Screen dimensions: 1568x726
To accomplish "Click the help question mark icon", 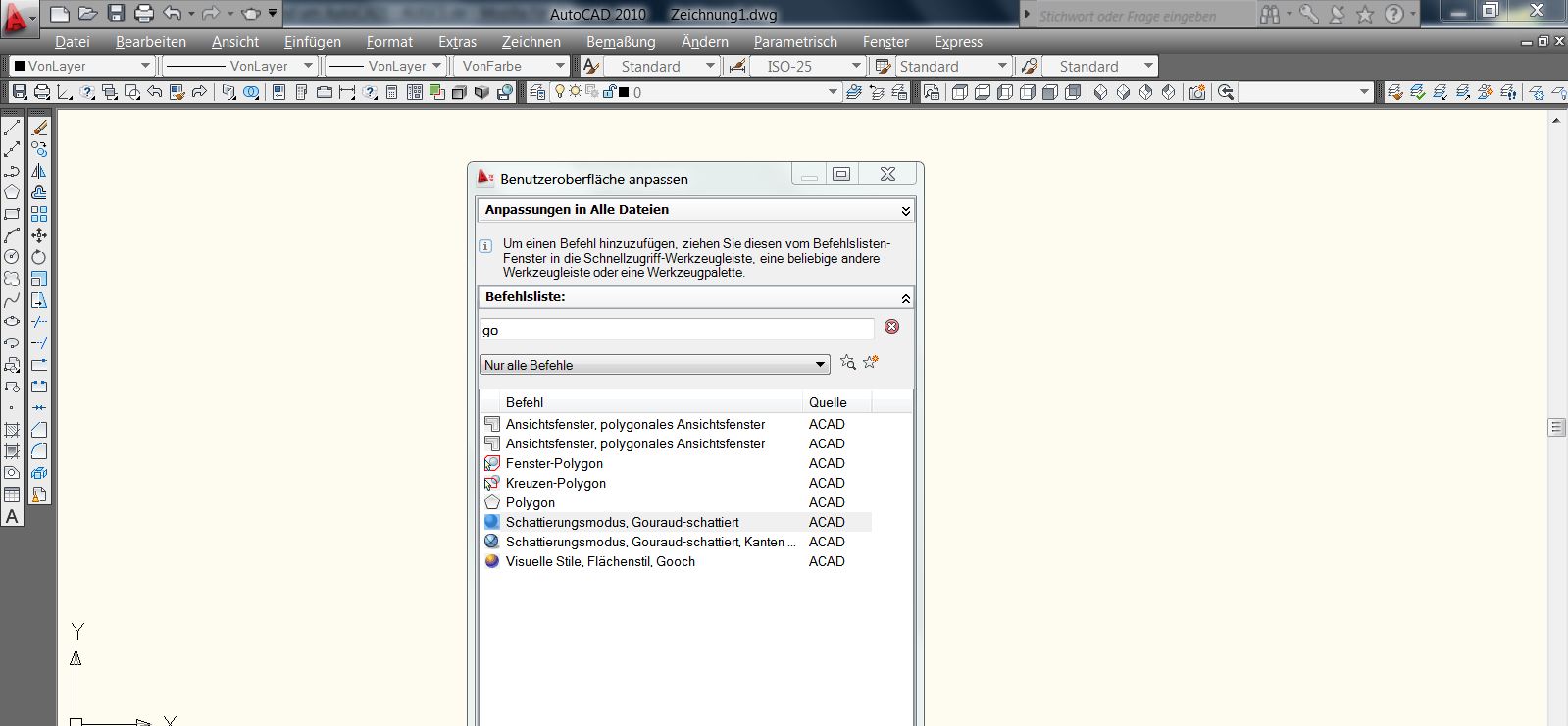I will pos(1393,15).
